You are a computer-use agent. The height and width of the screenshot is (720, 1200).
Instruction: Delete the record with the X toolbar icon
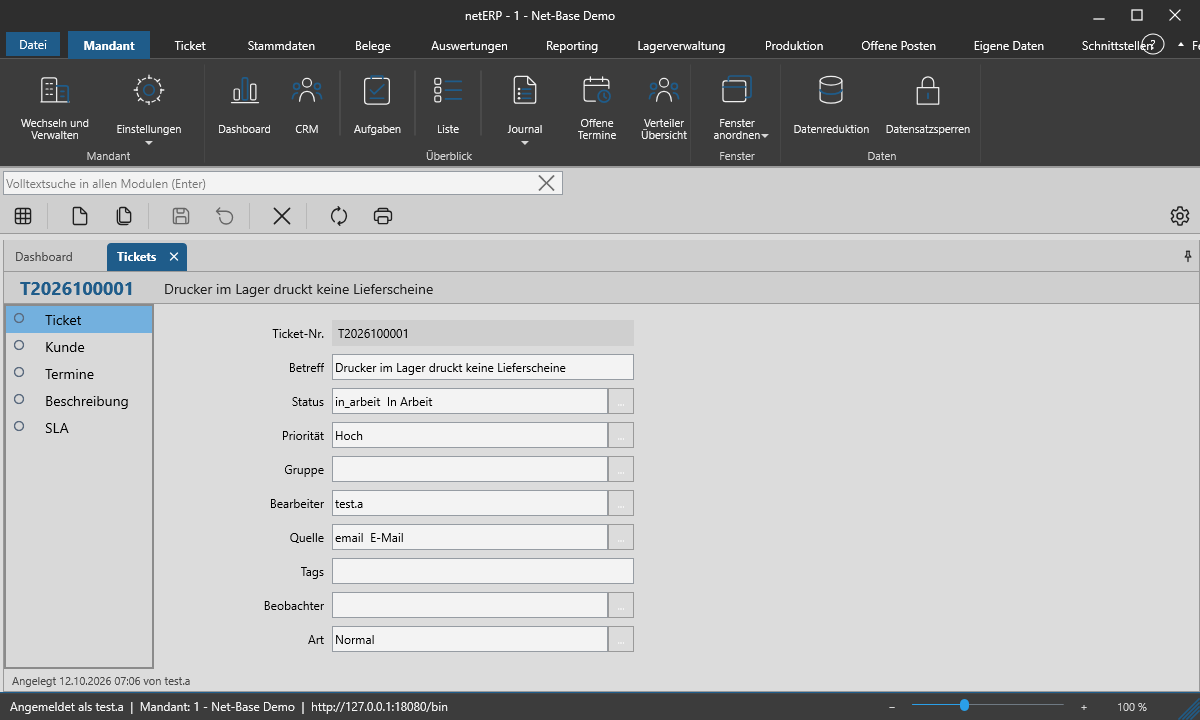tap(282, 216)
